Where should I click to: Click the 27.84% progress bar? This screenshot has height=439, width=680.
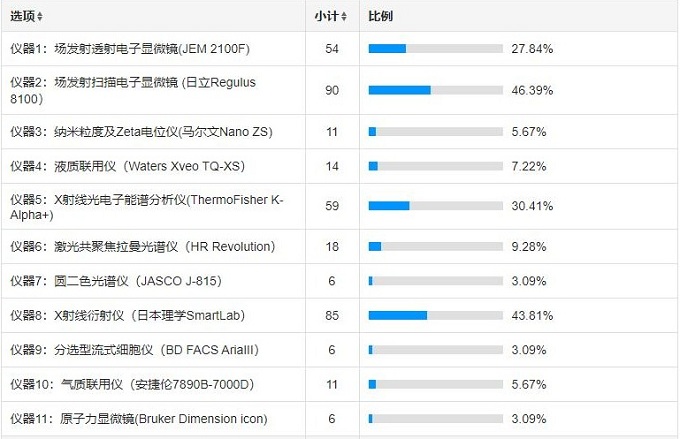(x=435, y=48)
